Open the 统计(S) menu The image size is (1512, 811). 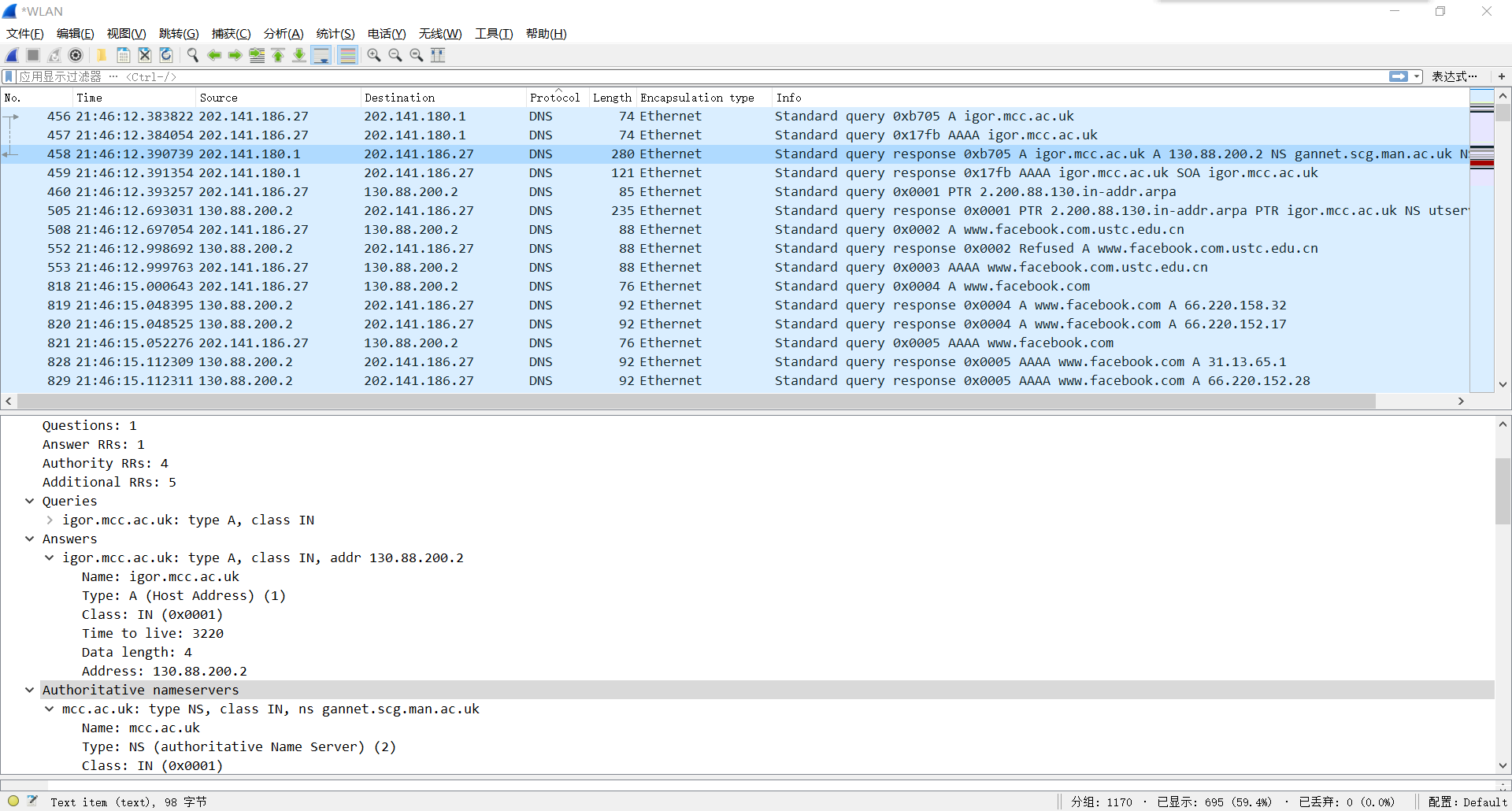coord(335,34)
